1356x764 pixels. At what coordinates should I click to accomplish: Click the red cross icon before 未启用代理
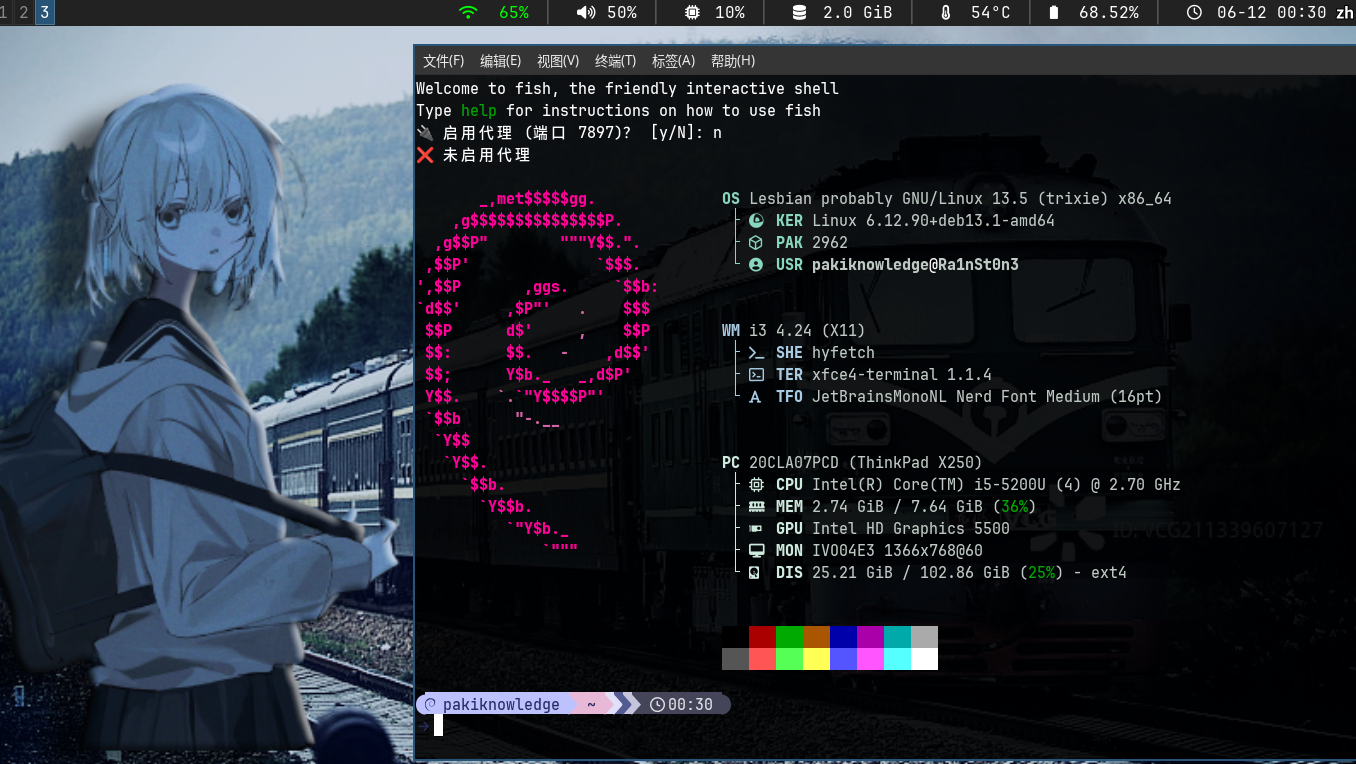(x=426, y=155)
